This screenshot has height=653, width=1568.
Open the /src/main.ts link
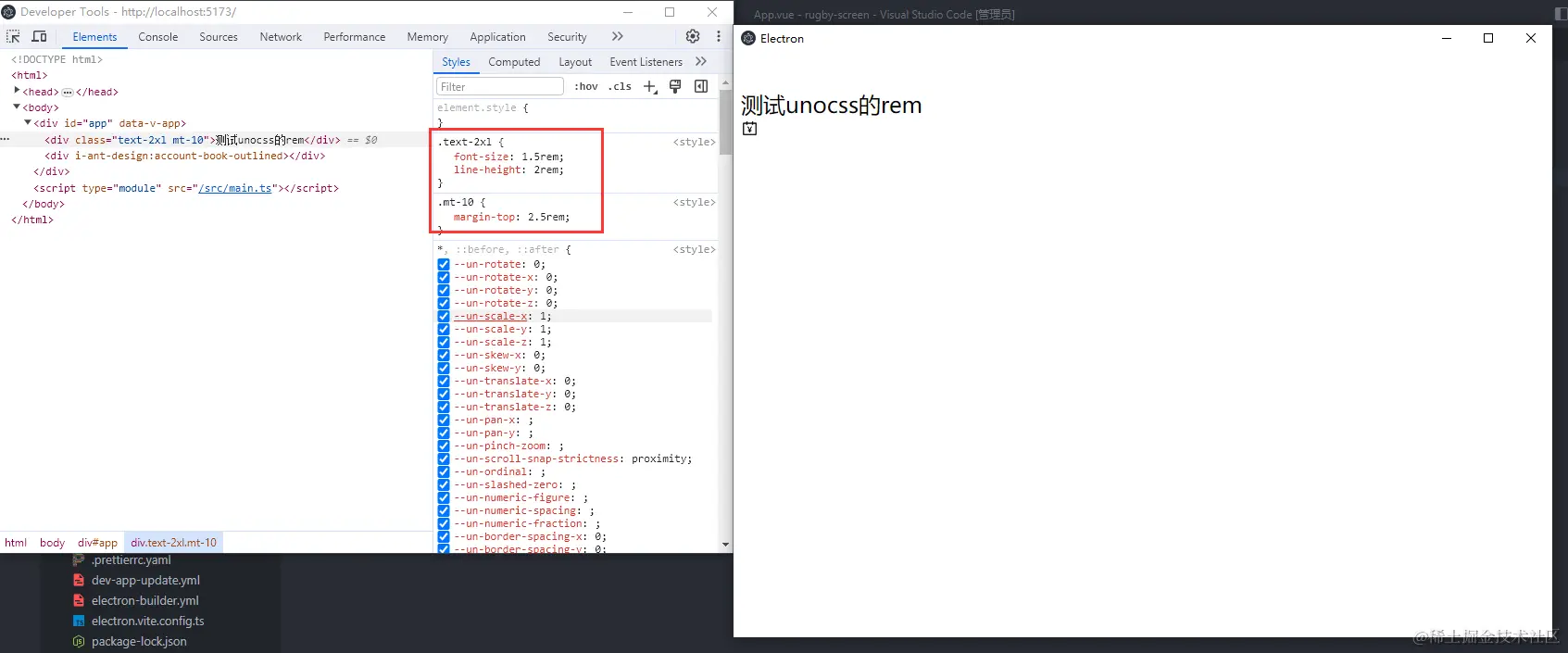click(235, 188)
